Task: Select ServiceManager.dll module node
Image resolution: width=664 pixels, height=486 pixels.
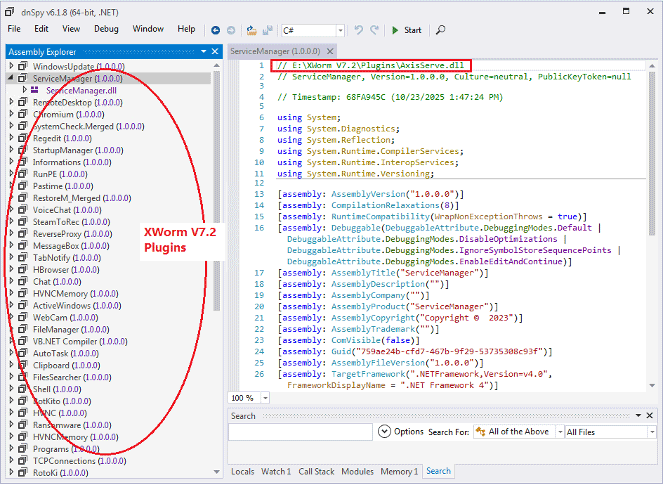Action: coord(81,90)
